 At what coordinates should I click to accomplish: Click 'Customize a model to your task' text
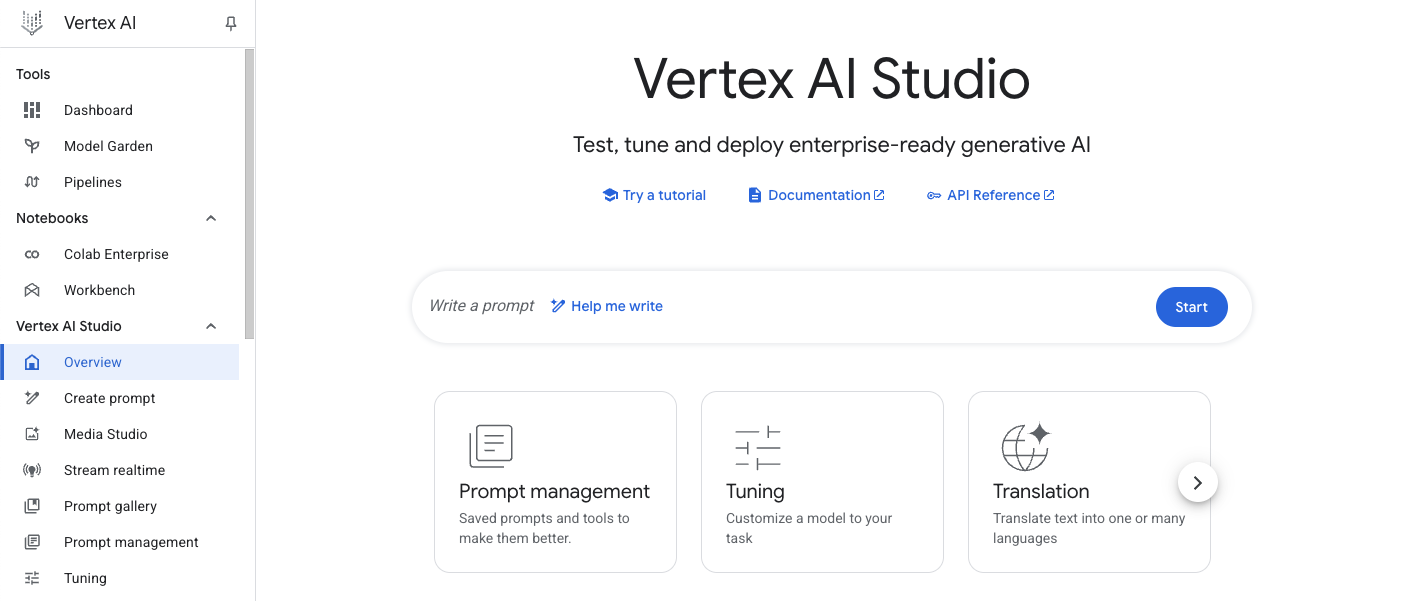click(809, 528)
